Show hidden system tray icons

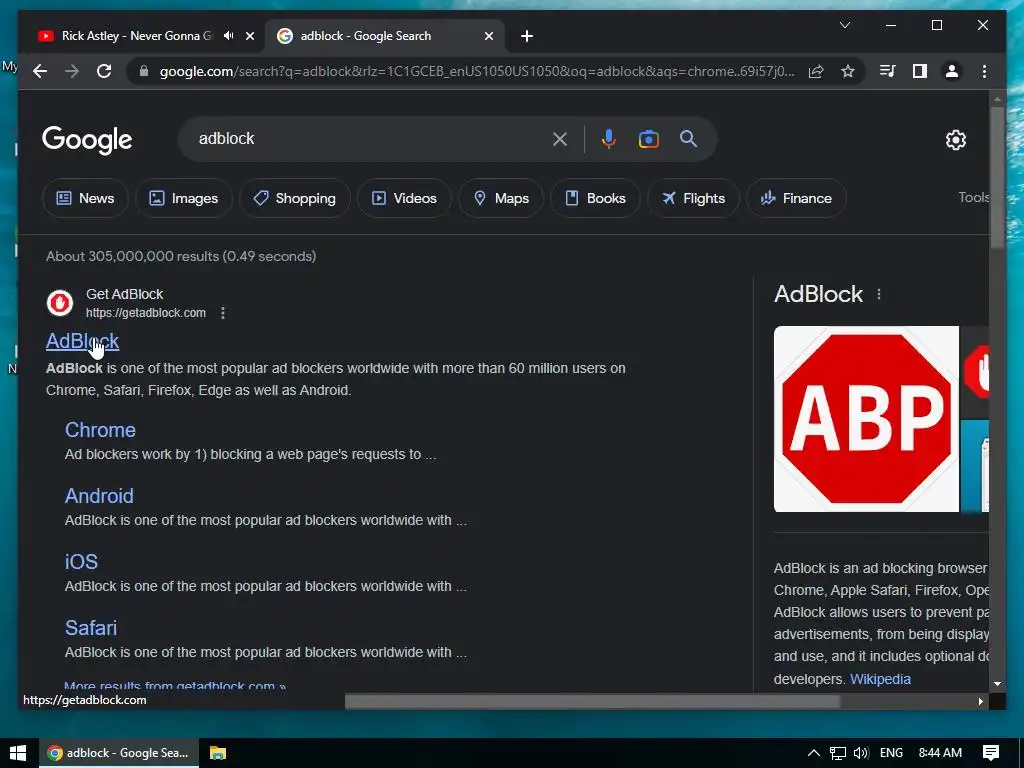[x=814, y=753]
